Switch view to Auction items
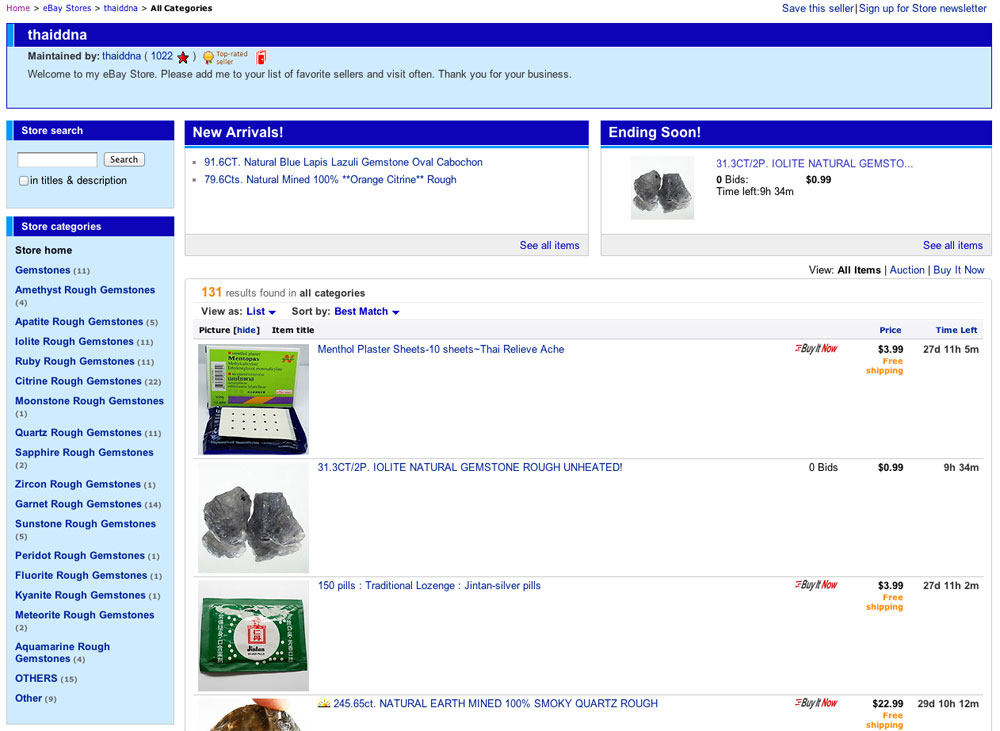 907,270
